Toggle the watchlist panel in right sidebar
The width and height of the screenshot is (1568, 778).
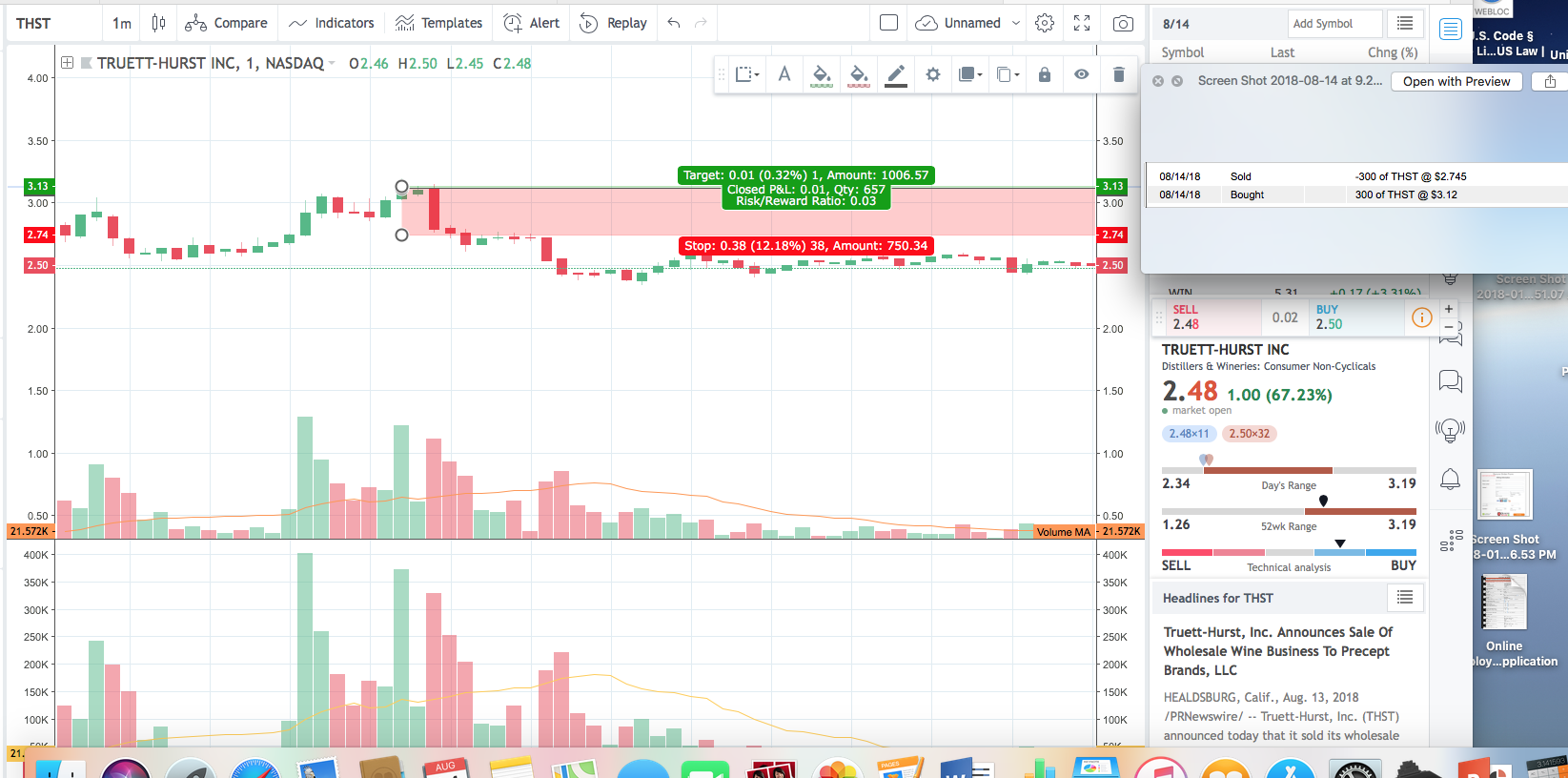point(1451,29)
